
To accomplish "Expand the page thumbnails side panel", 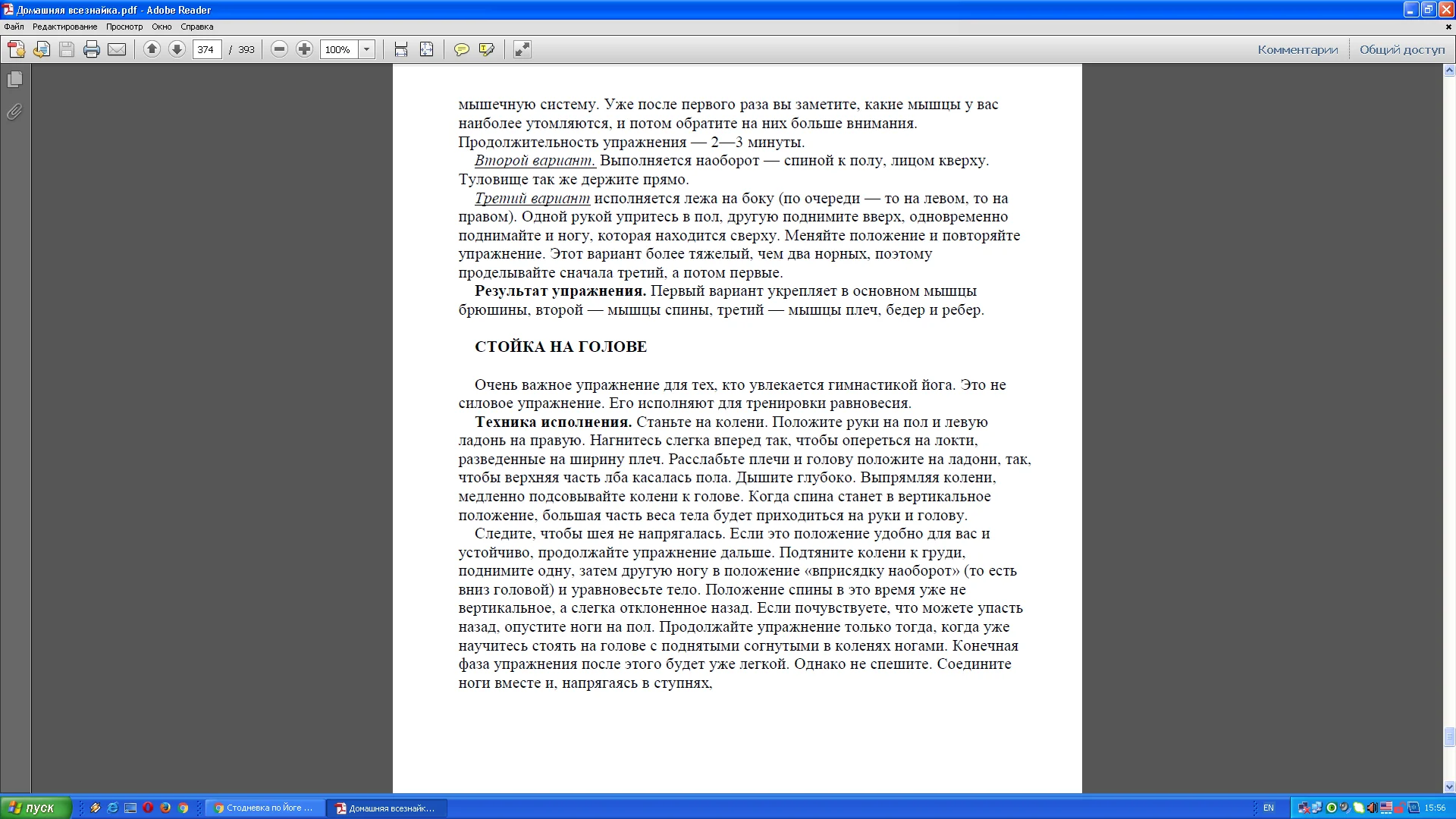I will point(14,80).
